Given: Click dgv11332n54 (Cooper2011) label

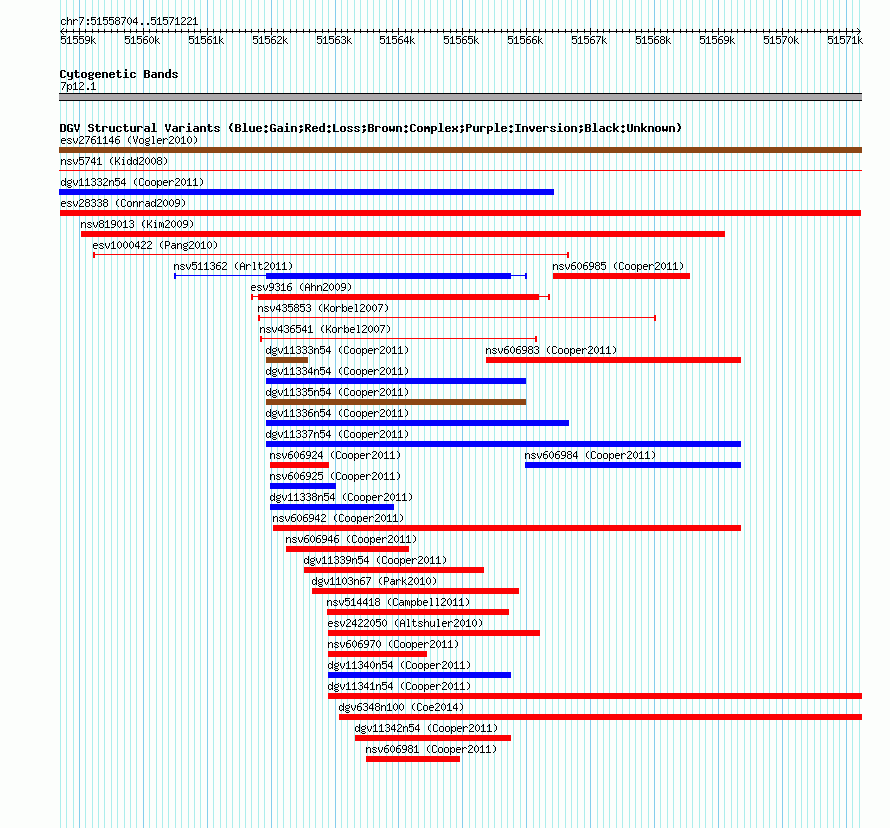Looking at the screenshot, I should [x=132, y=182].
